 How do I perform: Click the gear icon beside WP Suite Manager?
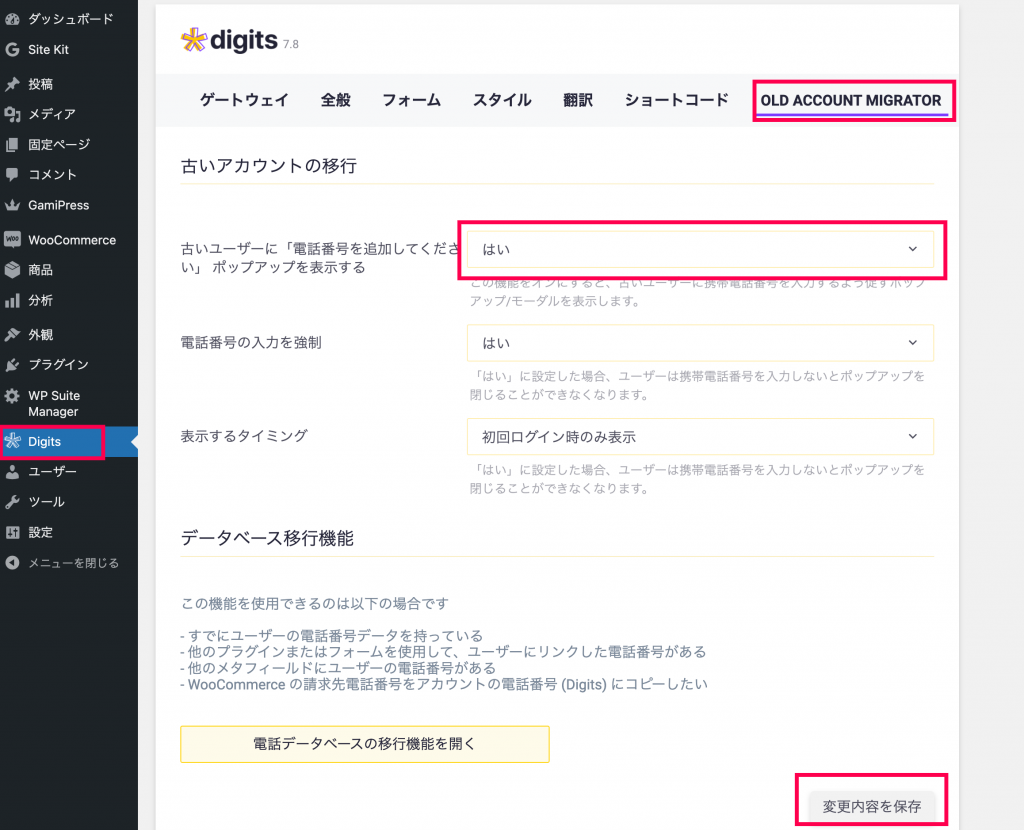coord(12,396)
